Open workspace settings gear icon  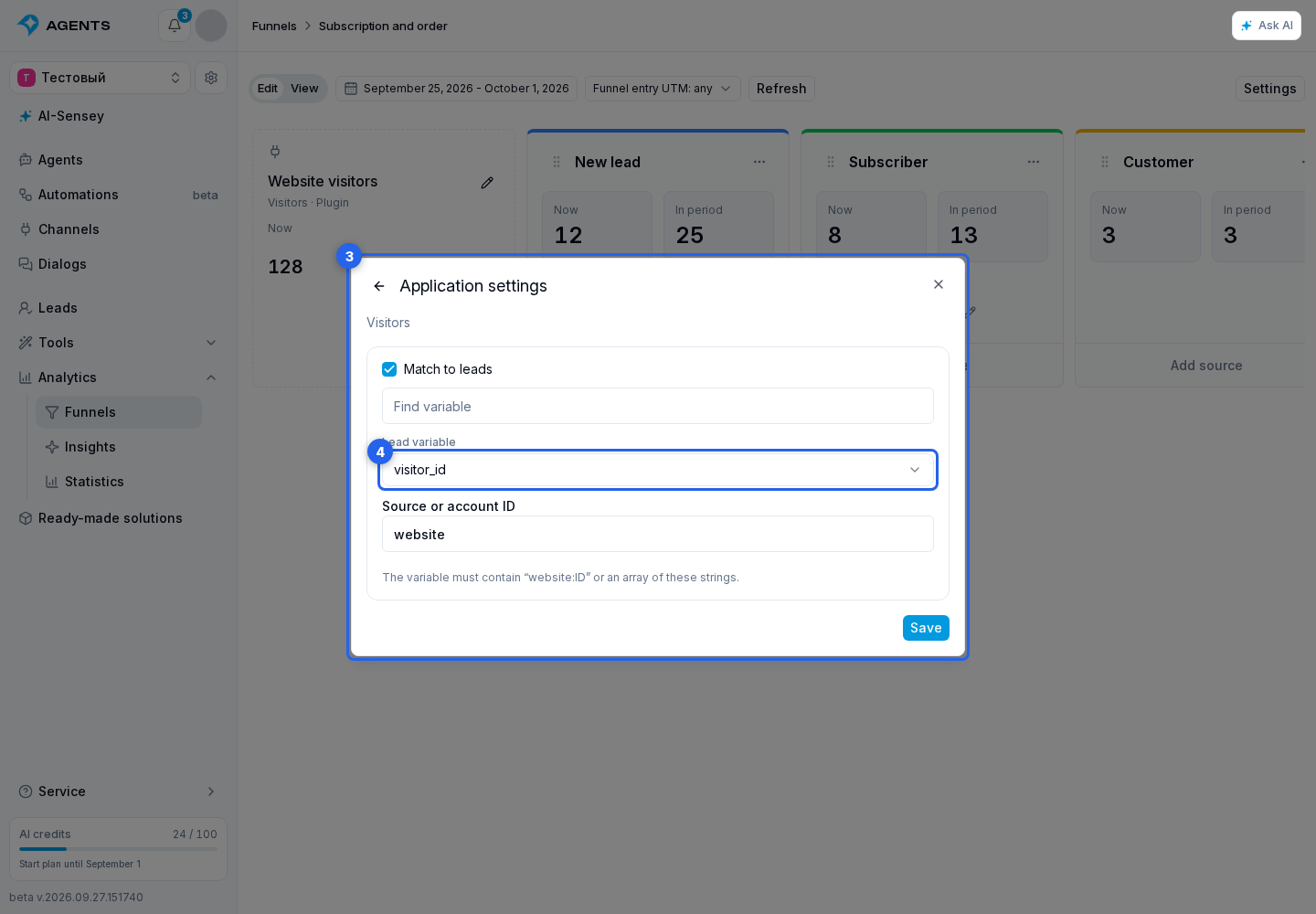pos(211,78)
